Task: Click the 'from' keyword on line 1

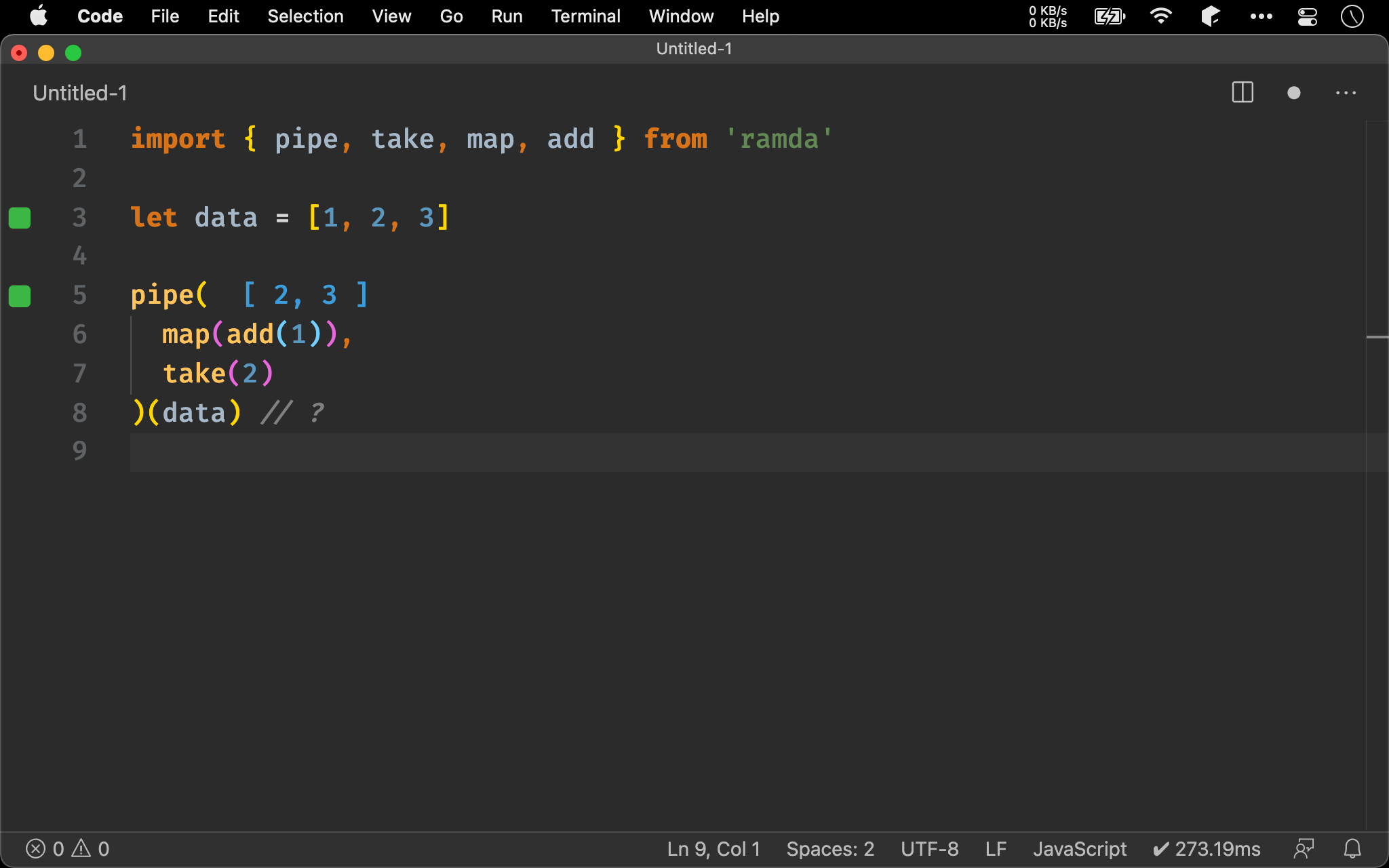Action: pyautogui.click(x=676, y=139)
